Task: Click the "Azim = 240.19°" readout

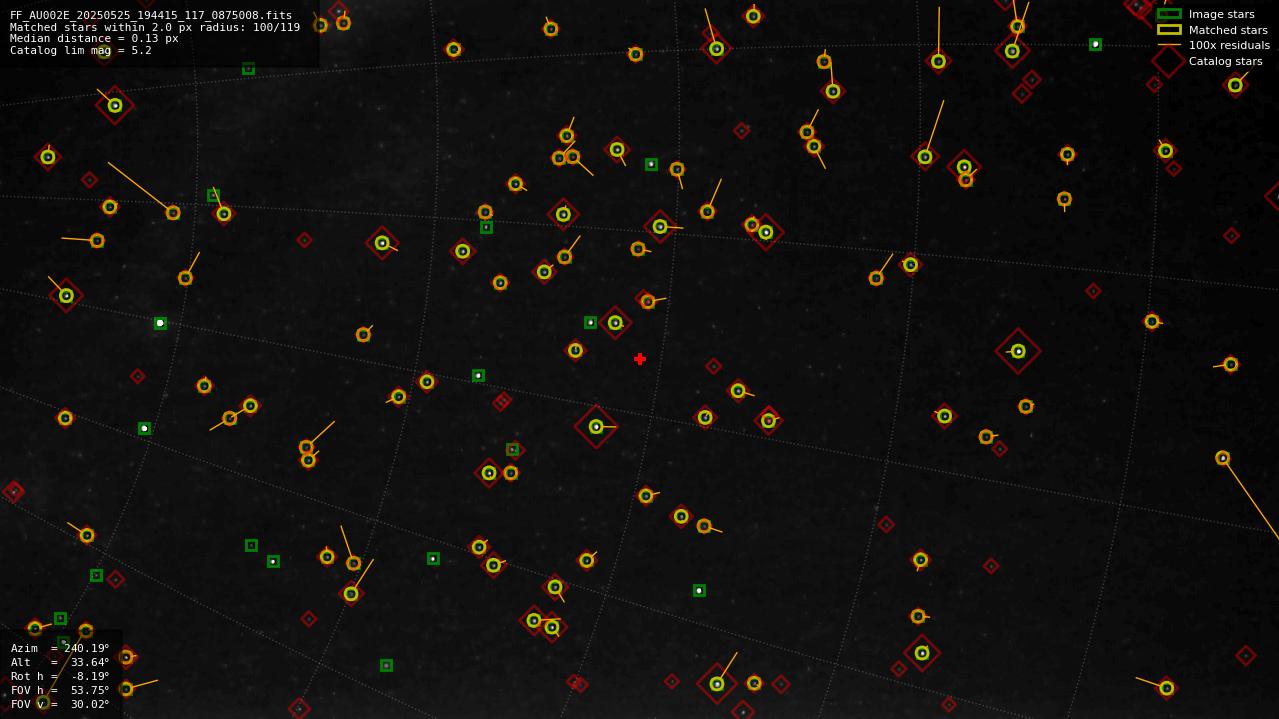Action: (x=60, y=648)
